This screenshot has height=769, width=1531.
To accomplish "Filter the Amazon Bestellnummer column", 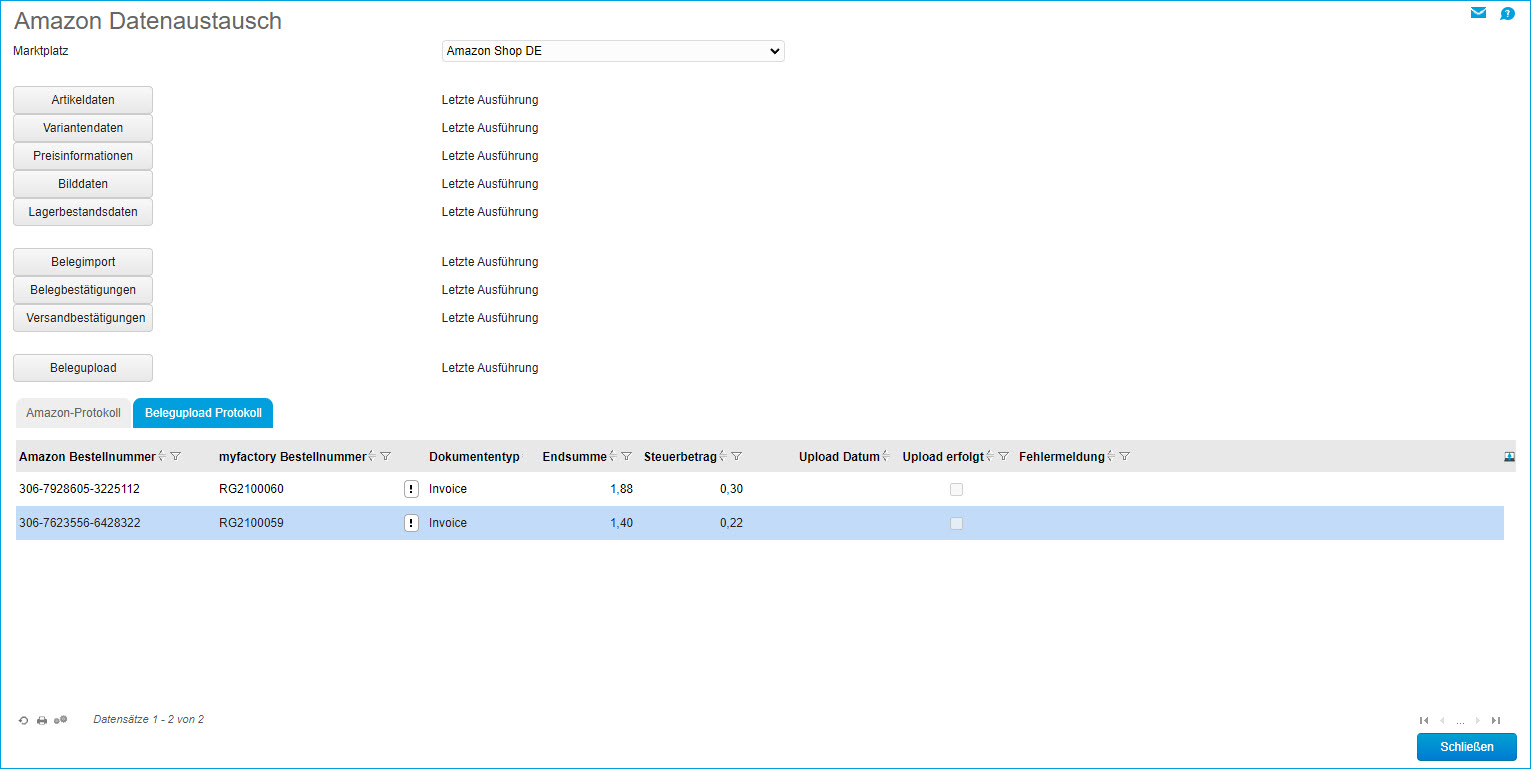I will tap(176, 456).
